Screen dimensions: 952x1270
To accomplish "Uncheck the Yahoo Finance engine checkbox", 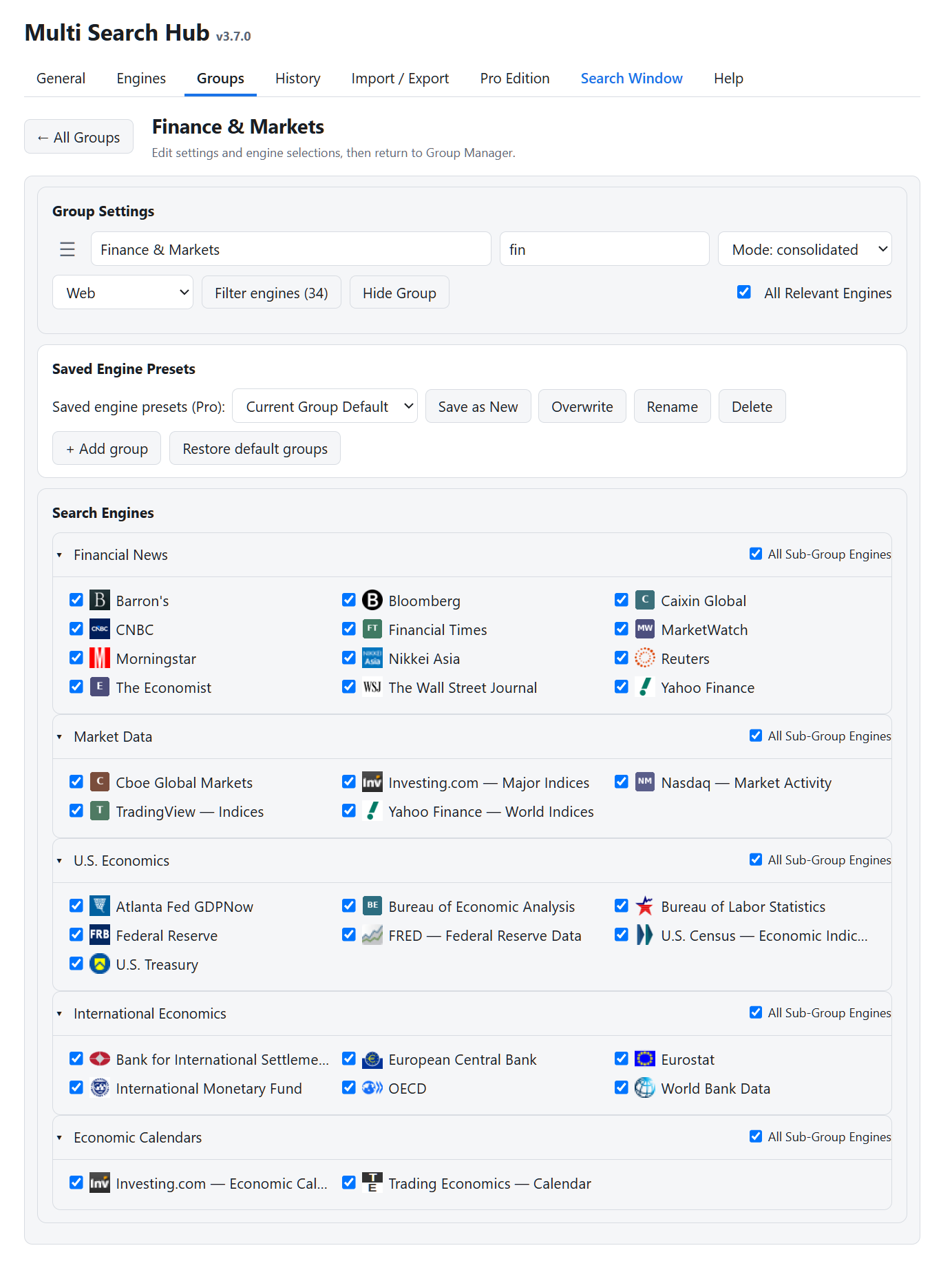I will tap(622, 687).
